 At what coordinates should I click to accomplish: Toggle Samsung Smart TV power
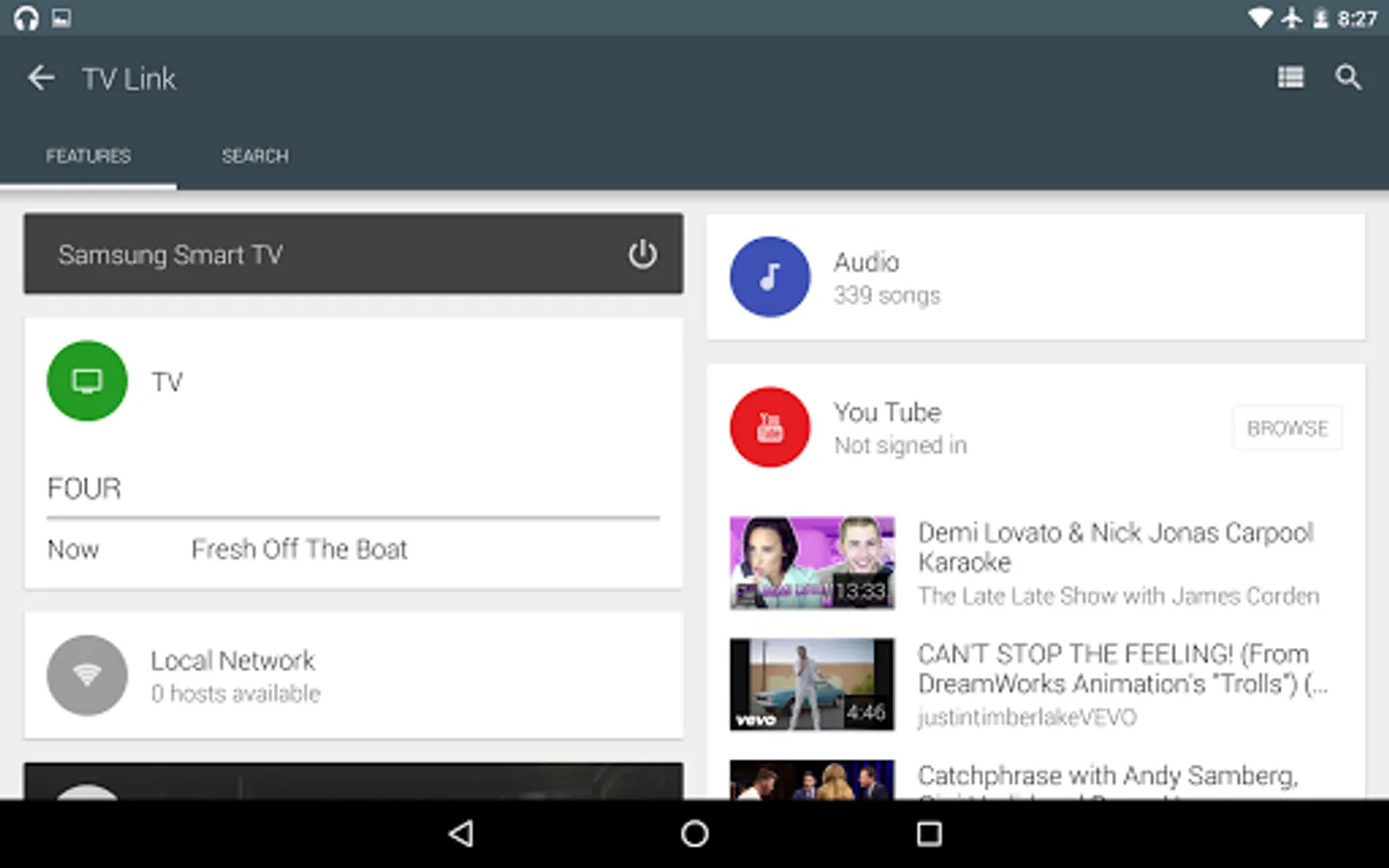(642, 254)
